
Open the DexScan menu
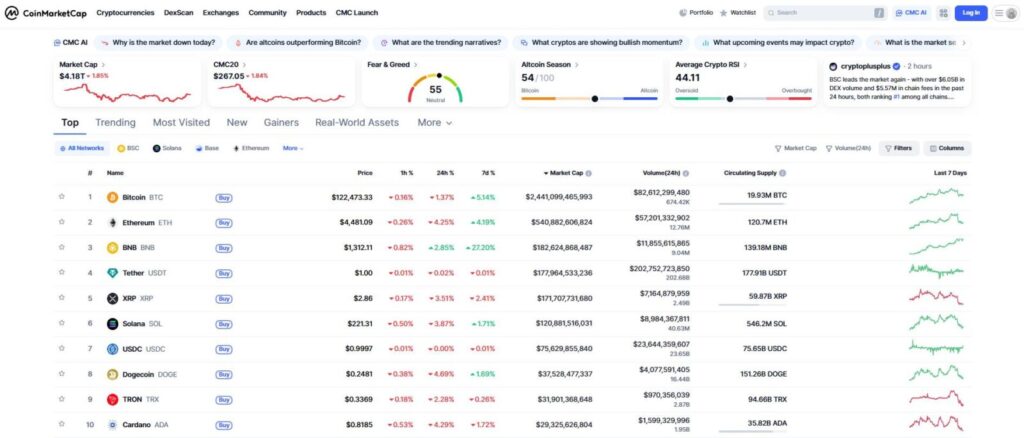click(179, 12)
